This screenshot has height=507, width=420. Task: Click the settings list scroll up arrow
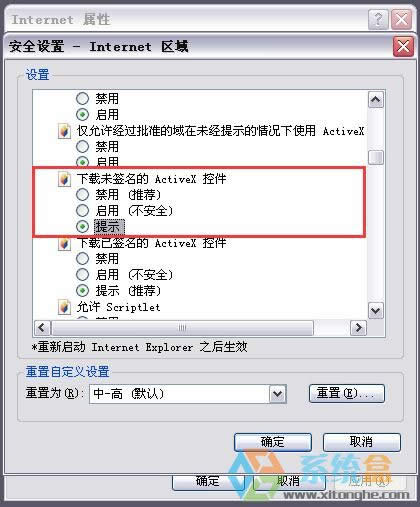click(376, 99)
